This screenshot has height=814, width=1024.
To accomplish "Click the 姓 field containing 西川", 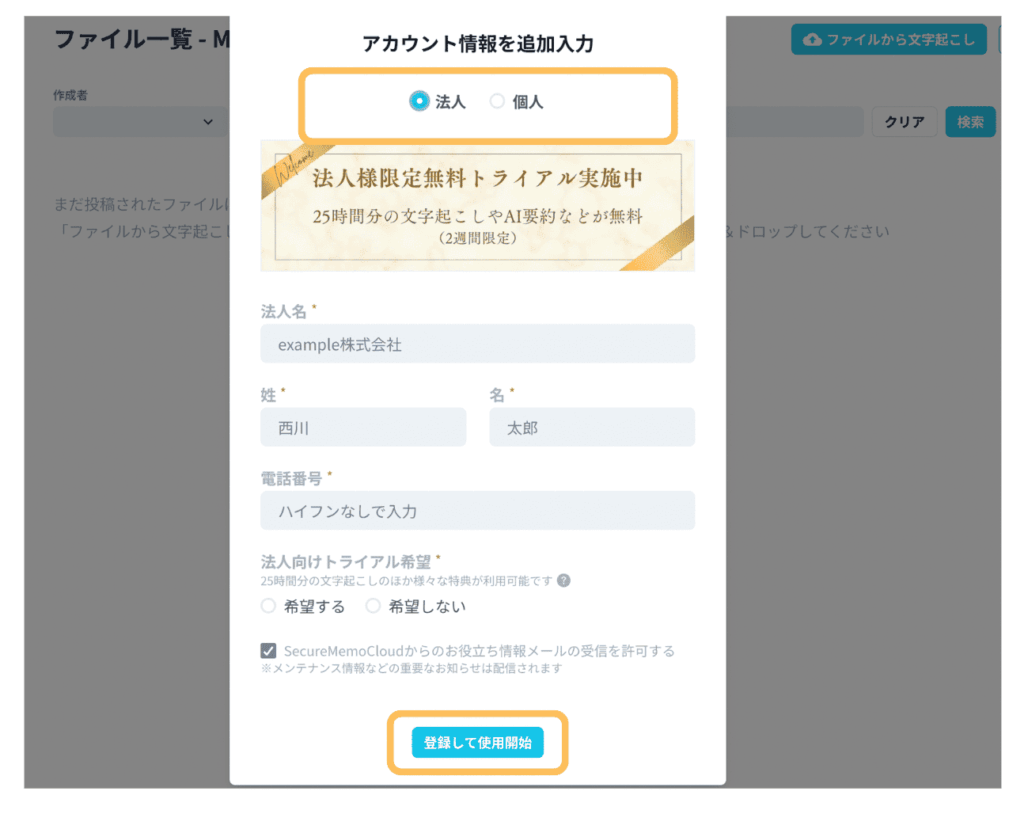I will click(x=363, y=427).
